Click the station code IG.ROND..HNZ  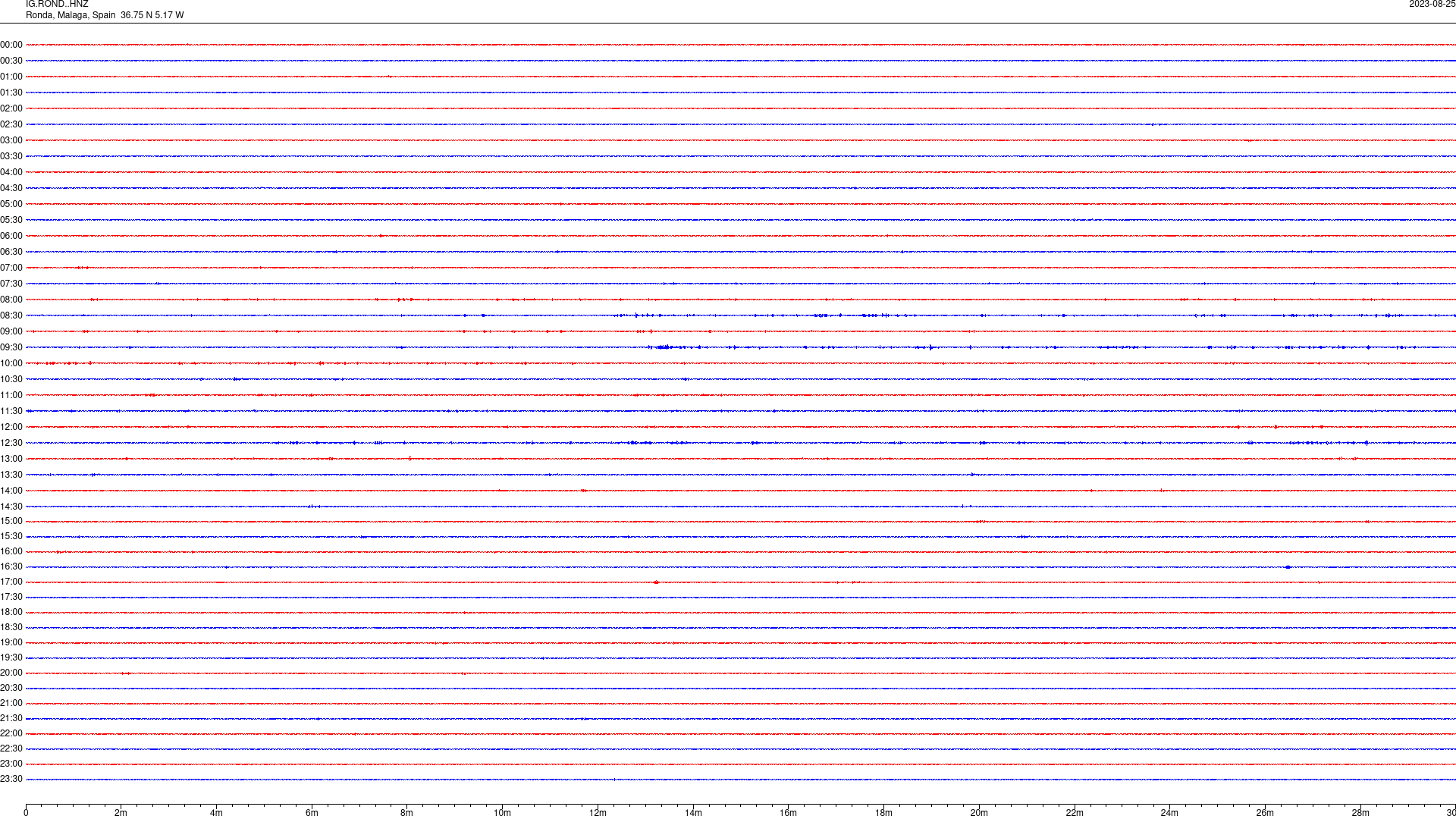(x=57, y=4)
